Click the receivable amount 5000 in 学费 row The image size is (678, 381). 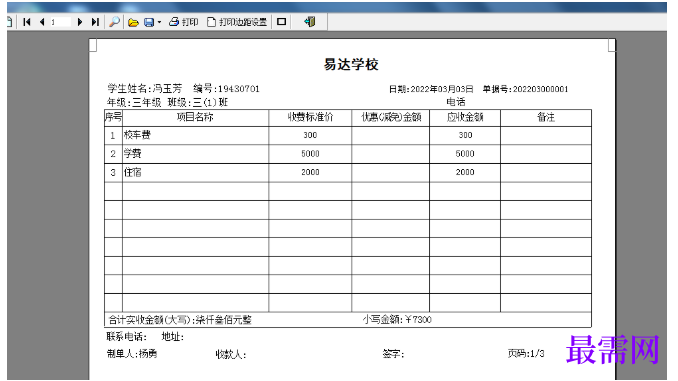465,154
